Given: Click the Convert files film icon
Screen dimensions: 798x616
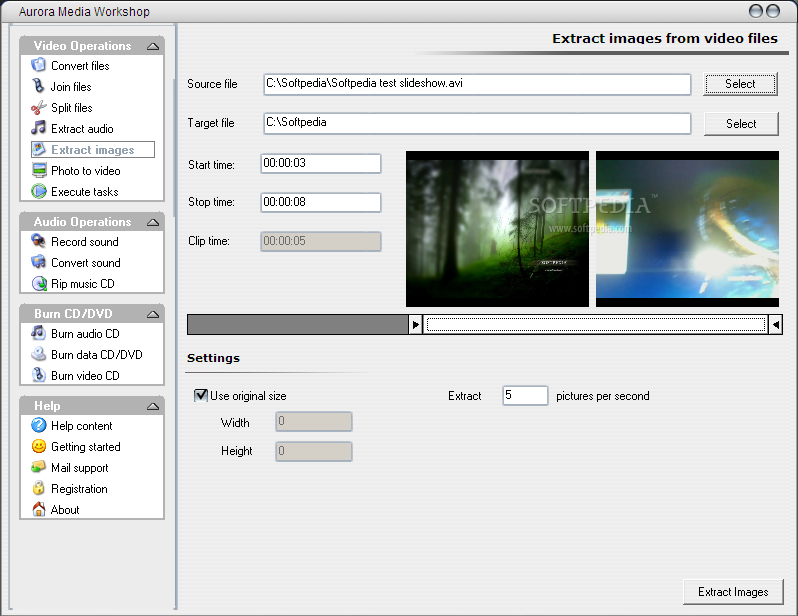Looking at the screenshot, I should pos(39,66).
